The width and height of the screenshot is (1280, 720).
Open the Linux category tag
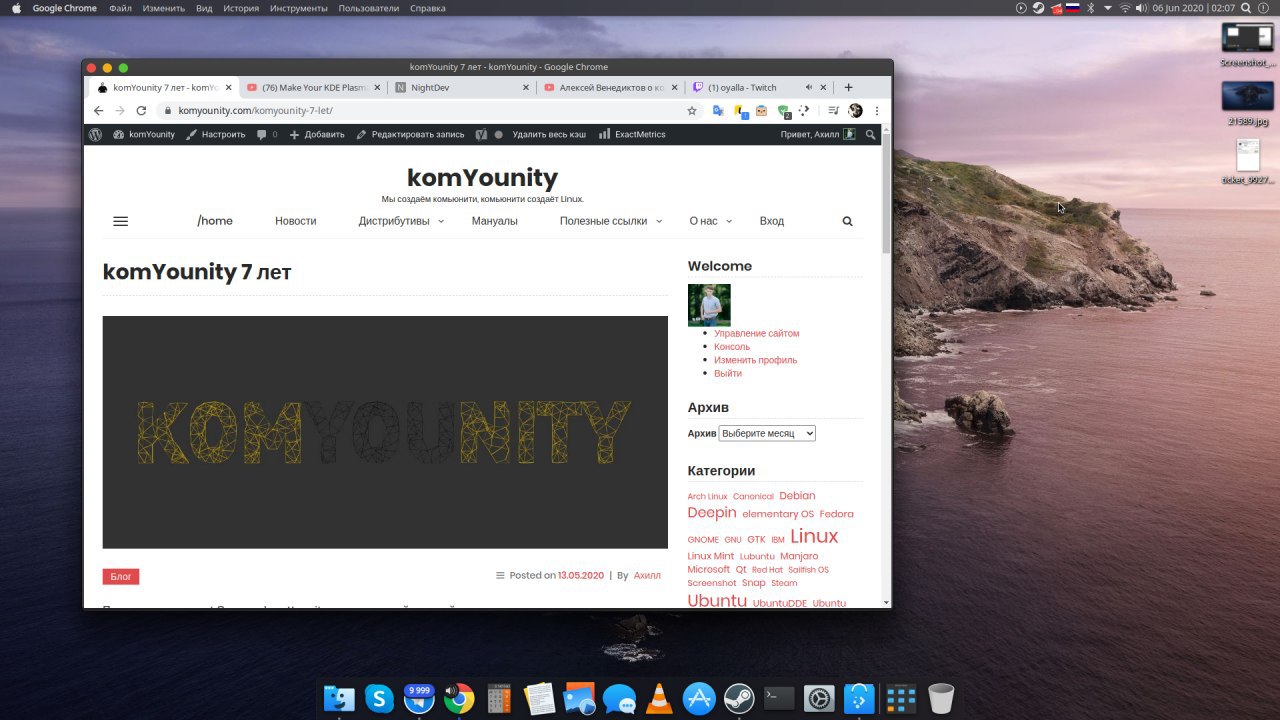pyautogui.click(x=814, y=537)
